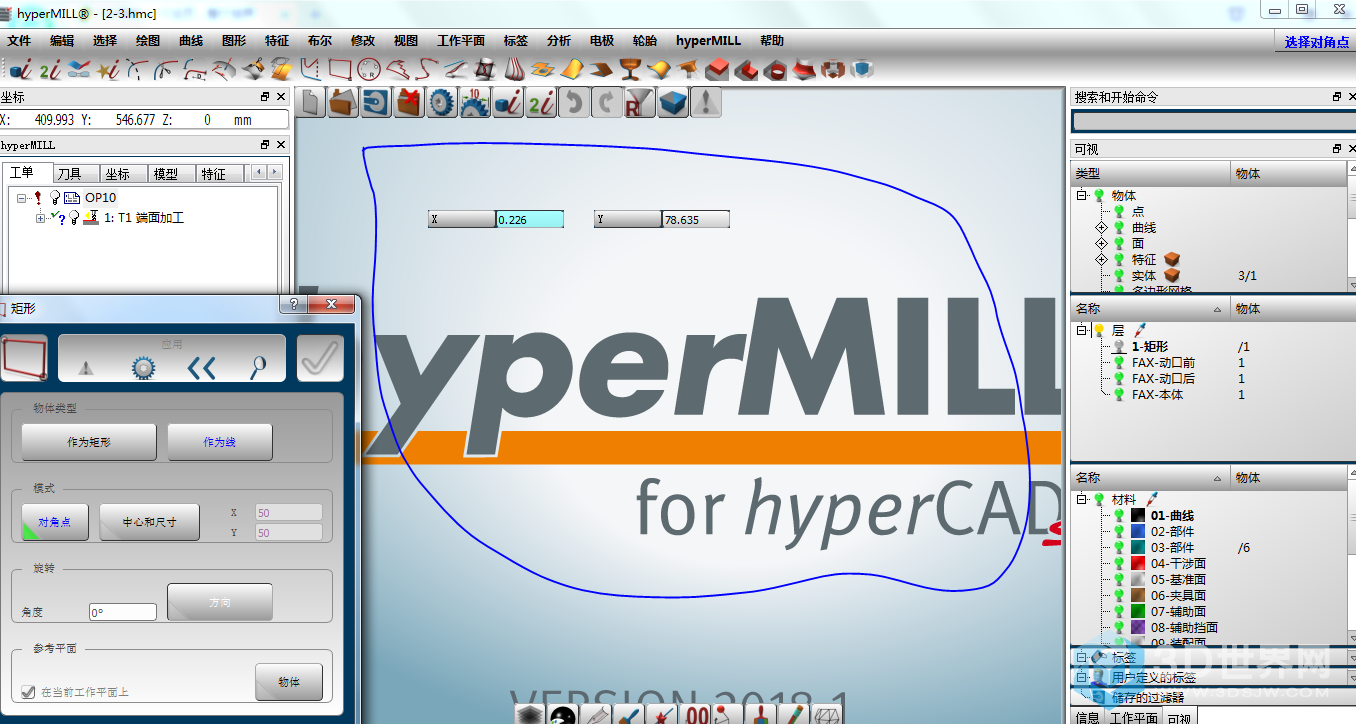Collapse the 层 layers tree node

[x=1082, y=330]
